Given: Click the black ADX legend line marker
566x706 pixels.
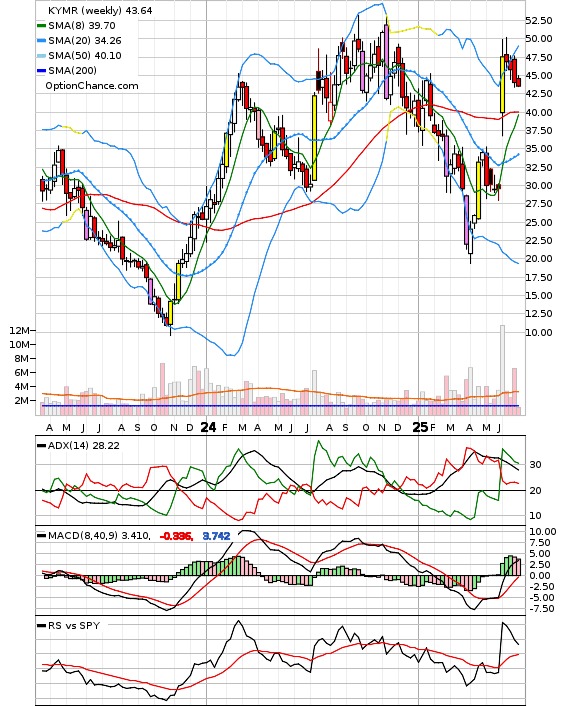Looking at the screenshot, I should pos(41,446).
